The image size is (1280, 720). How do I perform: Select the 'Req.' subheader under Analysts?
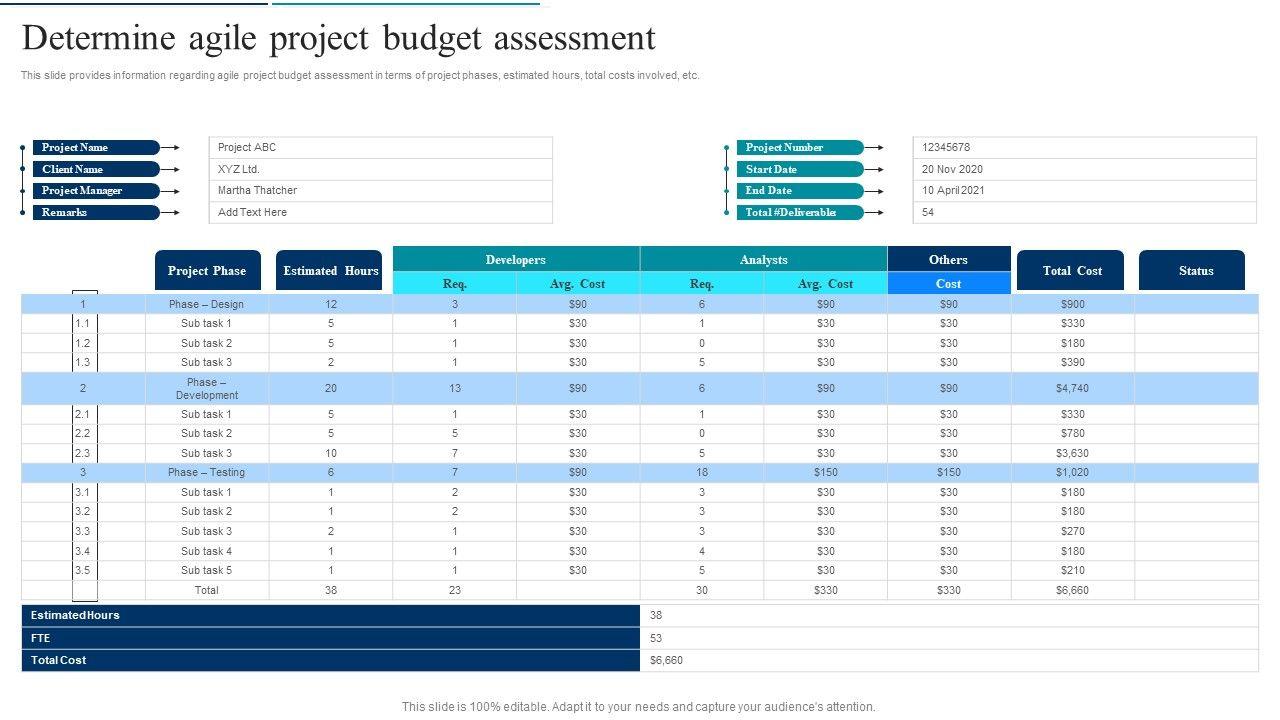coord(702,283)
